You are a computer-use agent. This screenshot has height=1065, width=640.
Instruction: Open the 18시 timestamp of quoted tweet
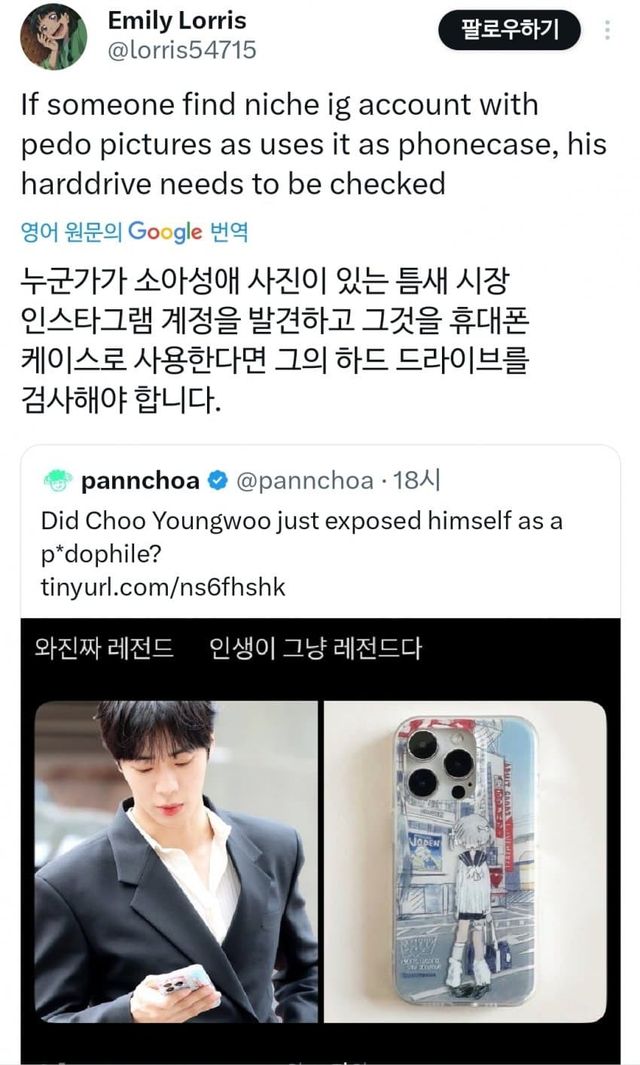(416, 481)
